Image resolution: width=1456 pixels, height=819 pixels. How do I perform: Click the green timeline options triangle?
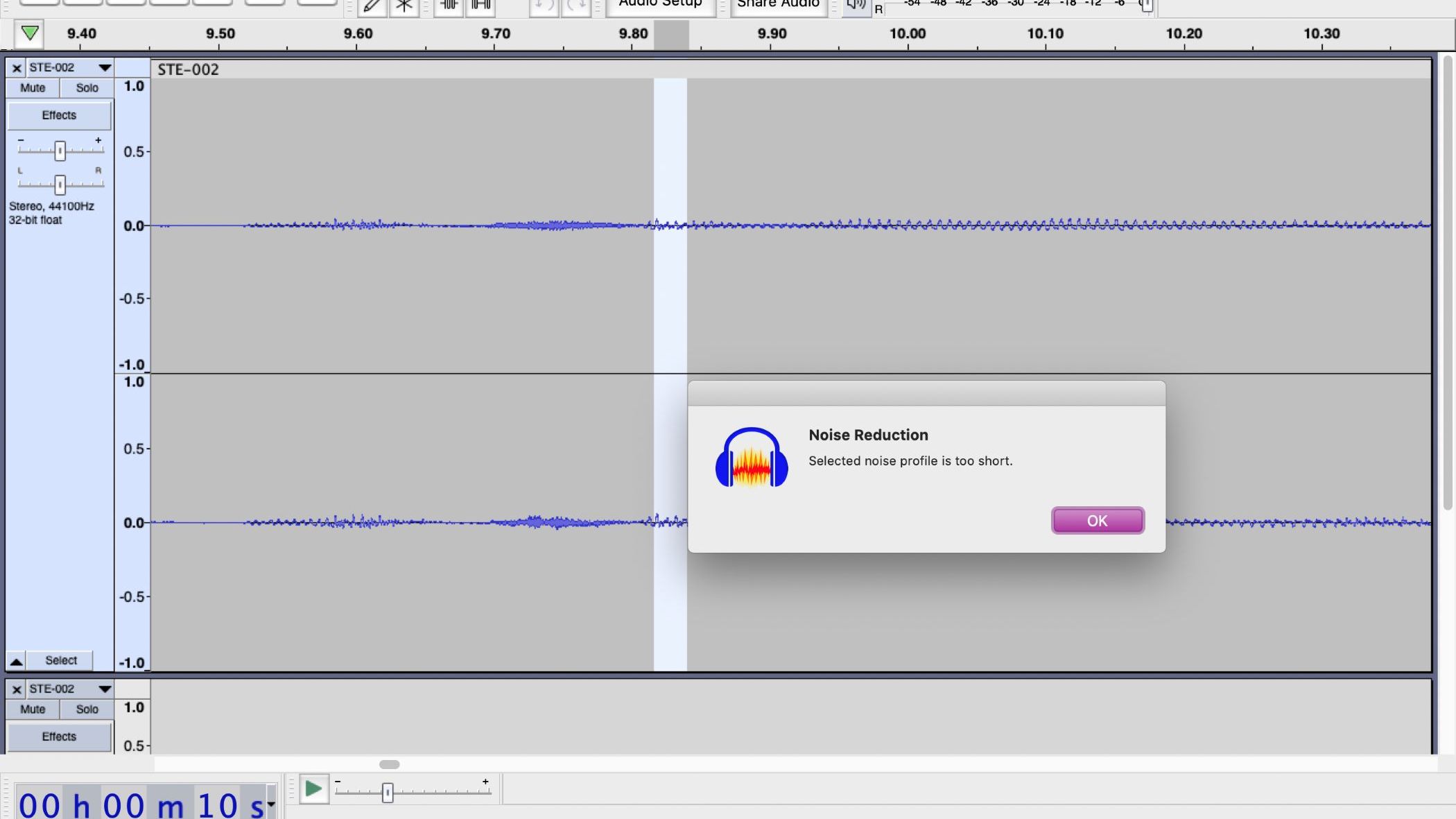click(x=30, y=33)
